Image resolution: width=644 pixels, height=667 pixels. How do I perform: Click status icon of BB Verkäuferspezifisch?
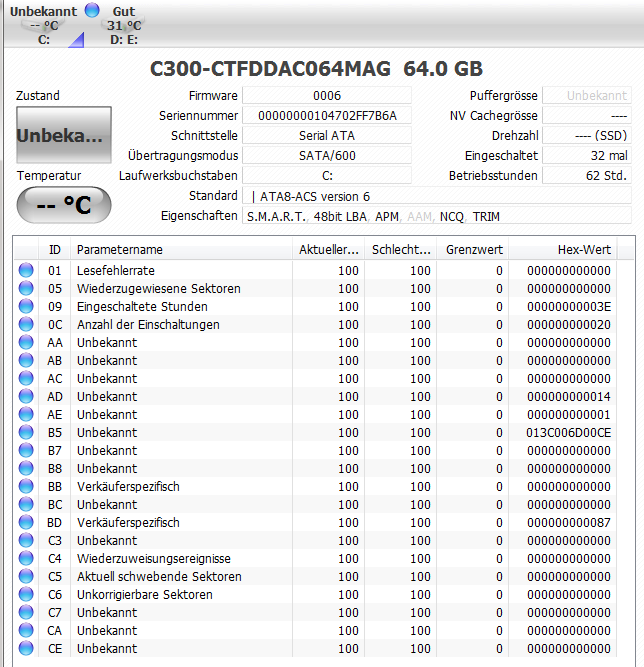tap(26, 486)
